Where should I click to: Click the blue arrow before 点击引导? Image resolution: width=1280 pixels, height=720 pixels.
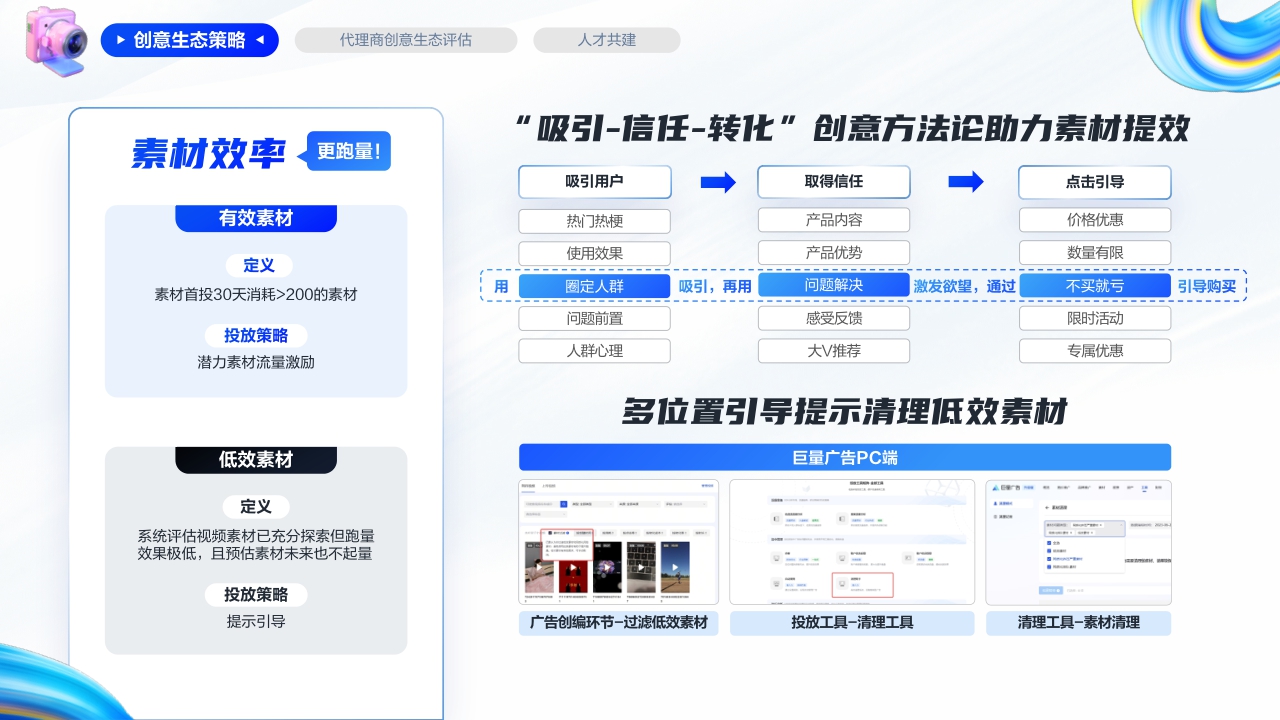coord(967,182)
